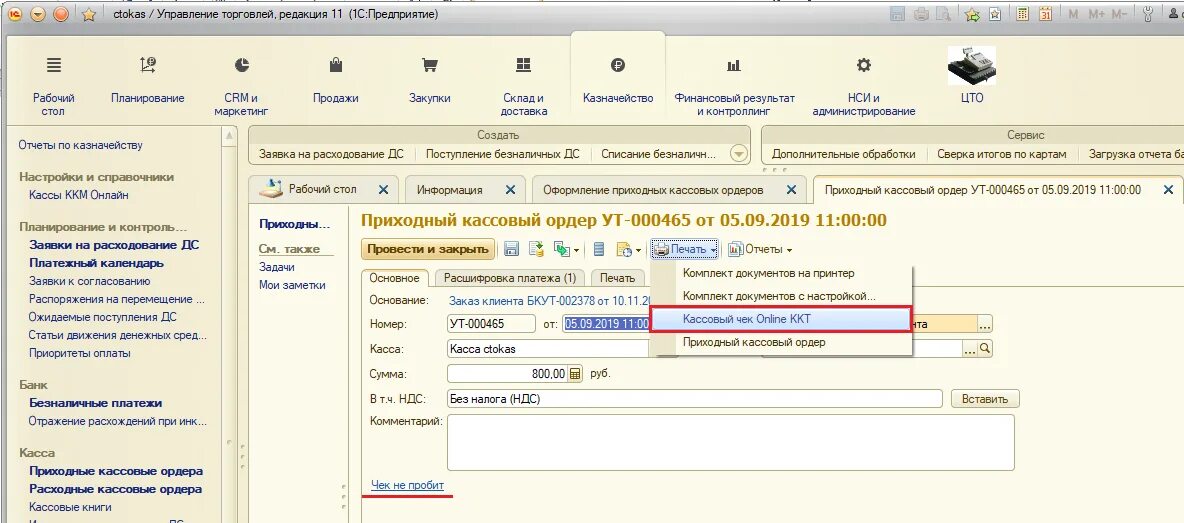Viewport: 1184px width, 523px height.
Task: Open Дополнительные обработки service link
Action: [843, 154]
